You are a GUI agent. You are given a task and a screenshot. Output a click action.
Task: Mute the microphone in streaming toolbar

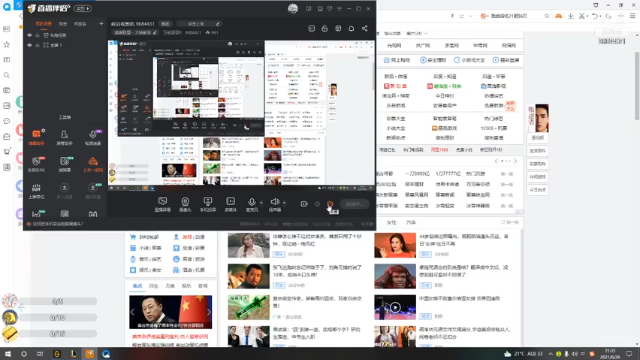click(x=252, y=203)
